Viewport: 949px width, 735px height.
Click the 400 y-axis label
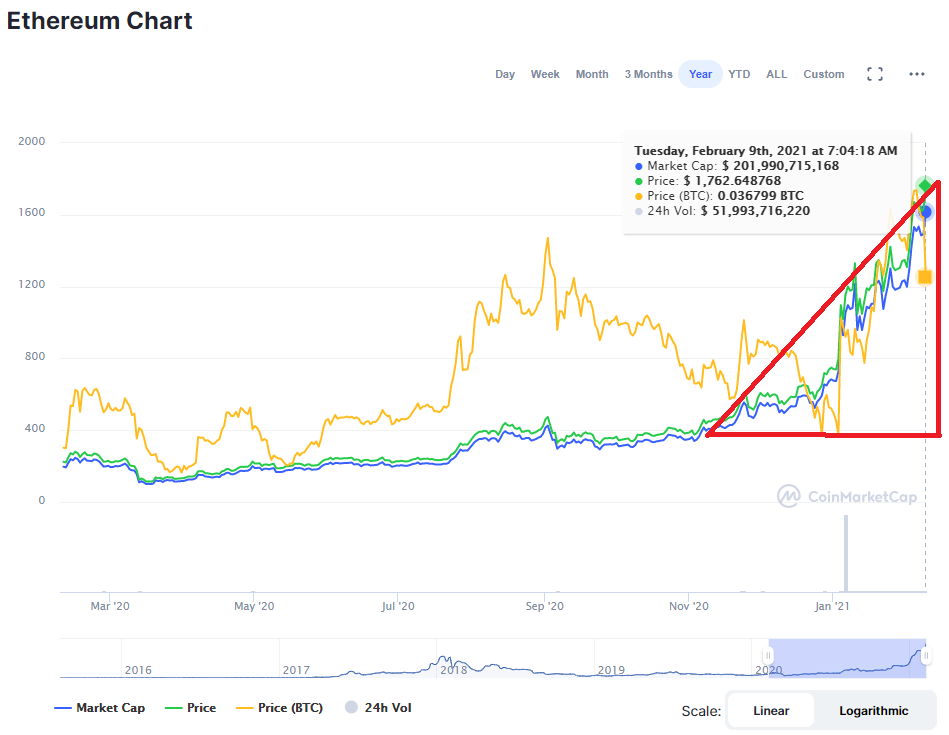(34, 429)
